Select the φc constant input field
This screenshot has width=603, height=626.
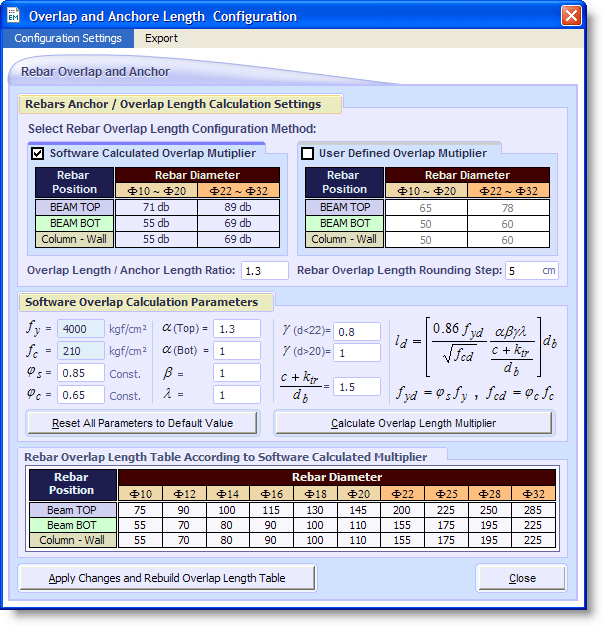tap(81, 394)
